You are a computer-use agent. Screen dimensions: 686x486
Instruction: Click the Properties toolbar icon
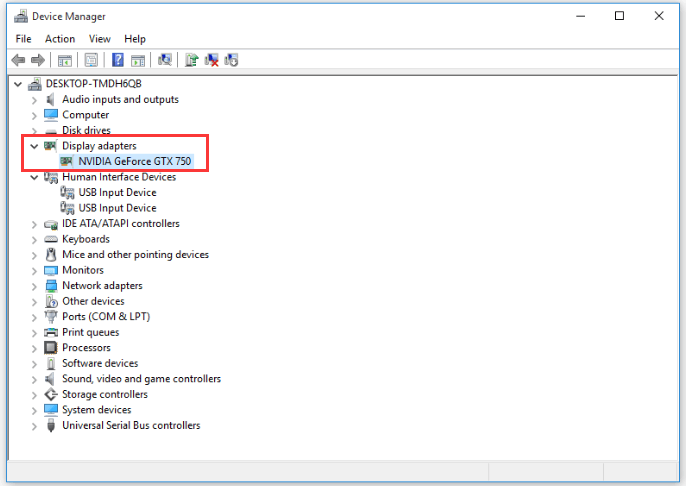pos(92,60)
